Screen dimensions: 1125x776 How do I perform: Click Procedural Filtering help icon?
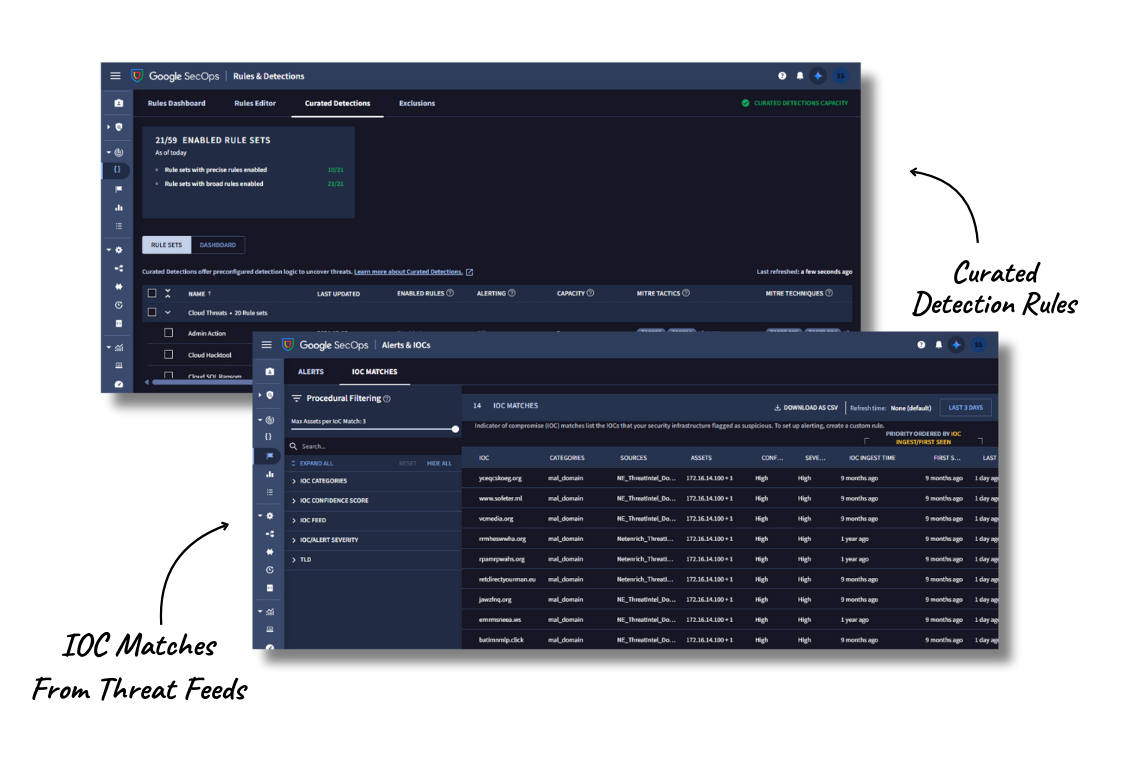tap(387, 399)
